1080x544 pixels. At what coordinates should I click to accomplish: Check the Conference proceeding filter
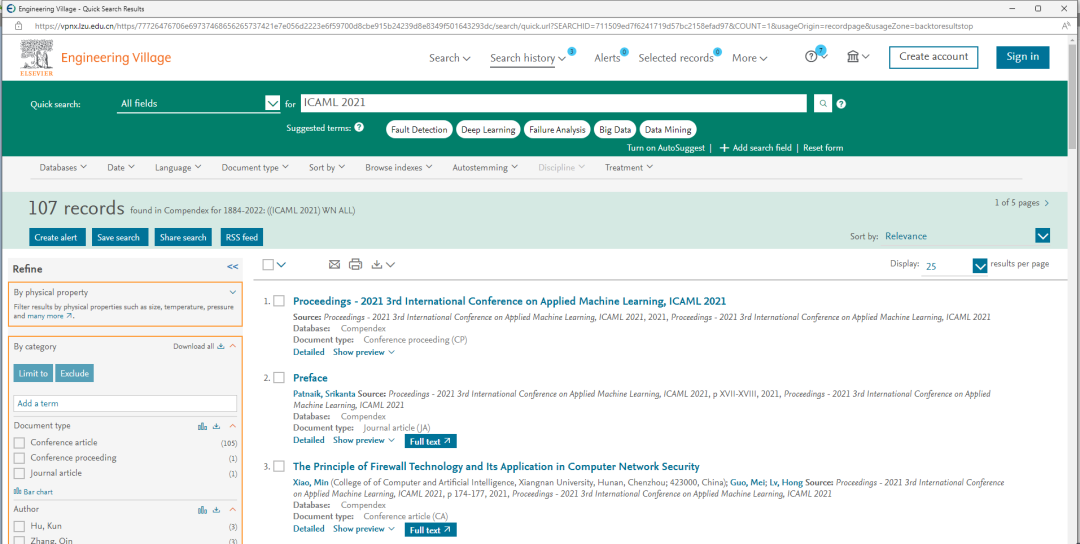coord(19,458)
